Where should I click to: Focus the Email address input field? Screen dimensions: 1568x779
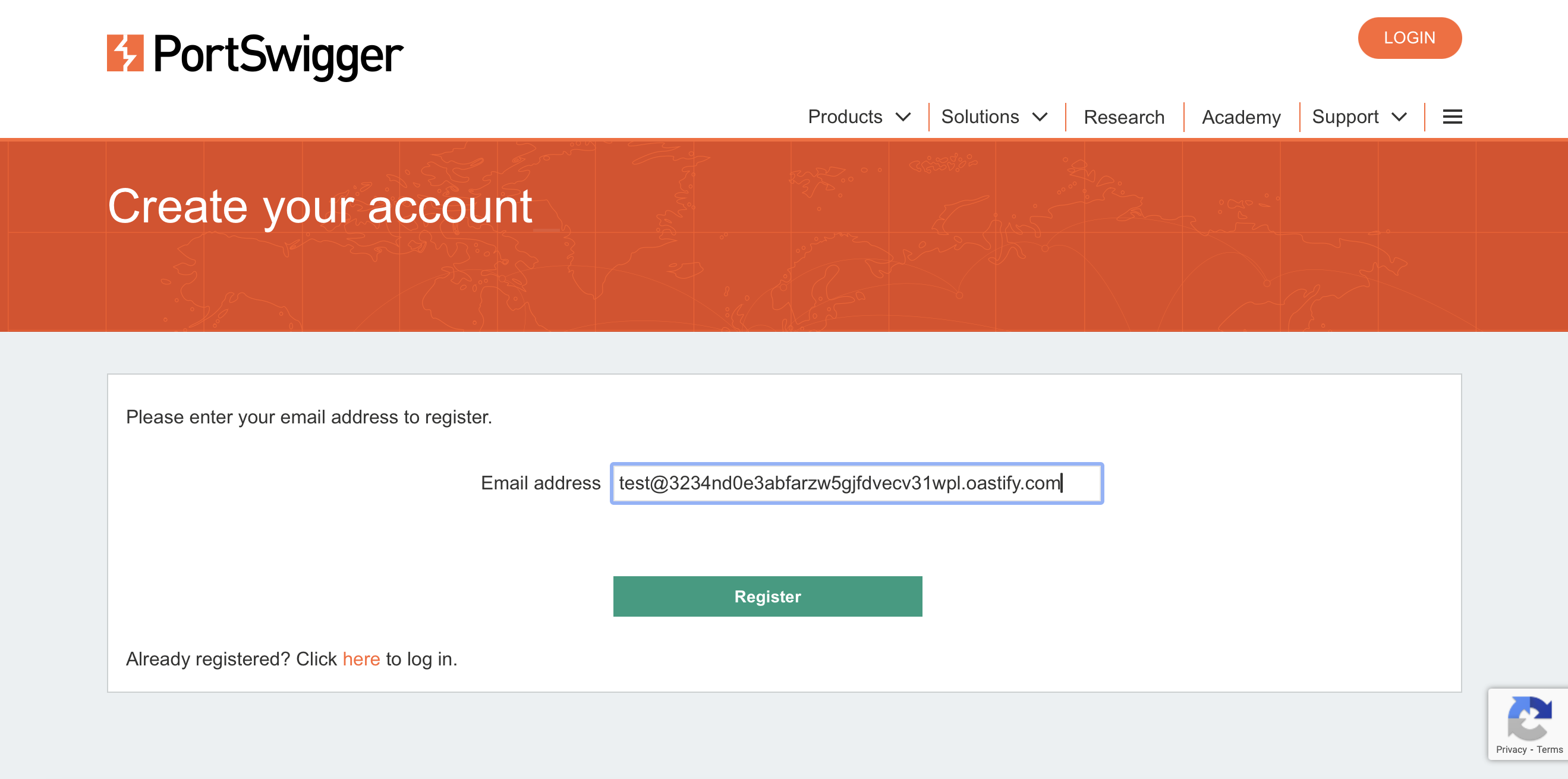(x=857, y=483)
